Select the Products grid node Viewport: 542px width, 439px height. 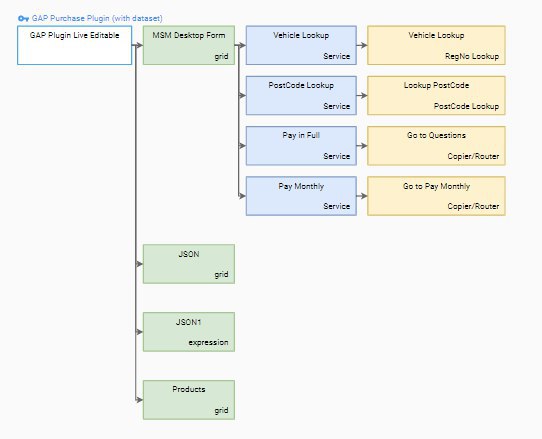tap(189, 400)
